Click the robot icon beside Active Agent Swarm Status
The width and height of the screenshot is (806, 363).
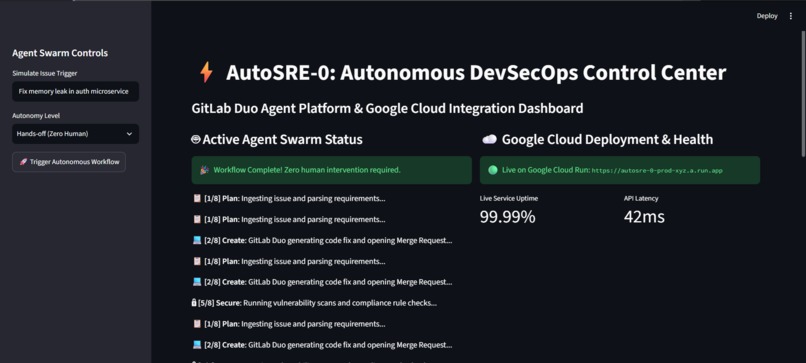tap(195, 139)
